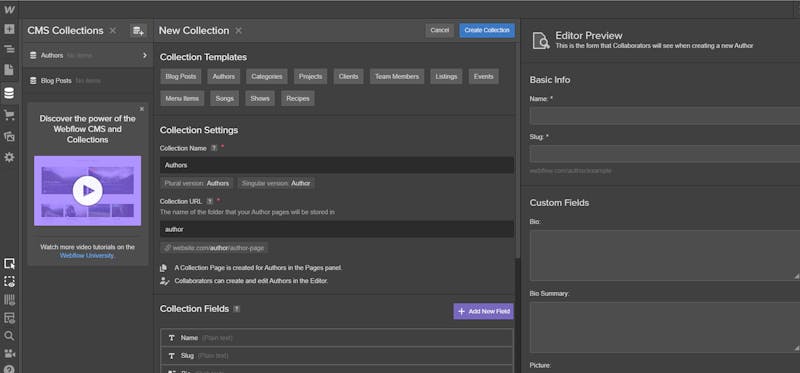Click the Slug input in Editor Preview
Image resolution: width=800 pixels, height=373 pixels.
tap(665, 154)
